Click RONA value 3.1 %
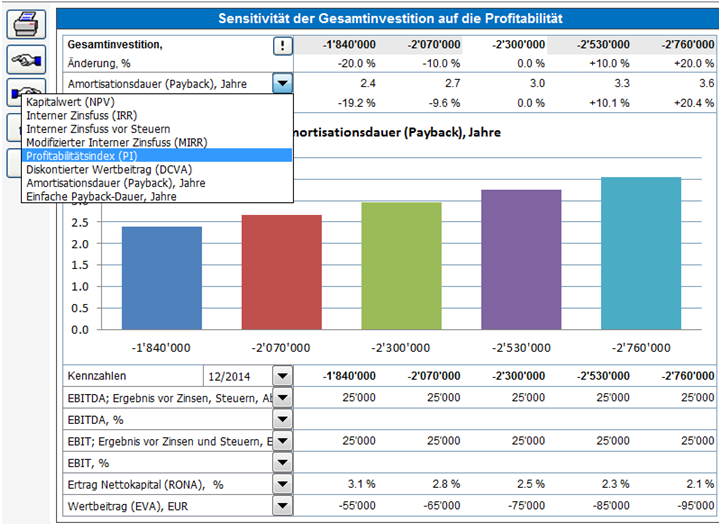719x524 pixels. [361, 484]
